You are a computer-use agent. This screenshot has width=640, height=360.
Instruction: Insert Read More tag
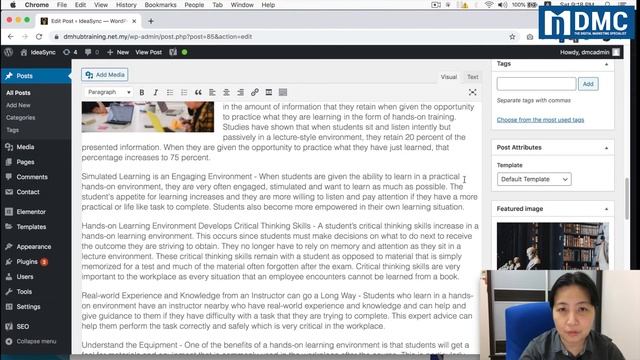[269, 92]
